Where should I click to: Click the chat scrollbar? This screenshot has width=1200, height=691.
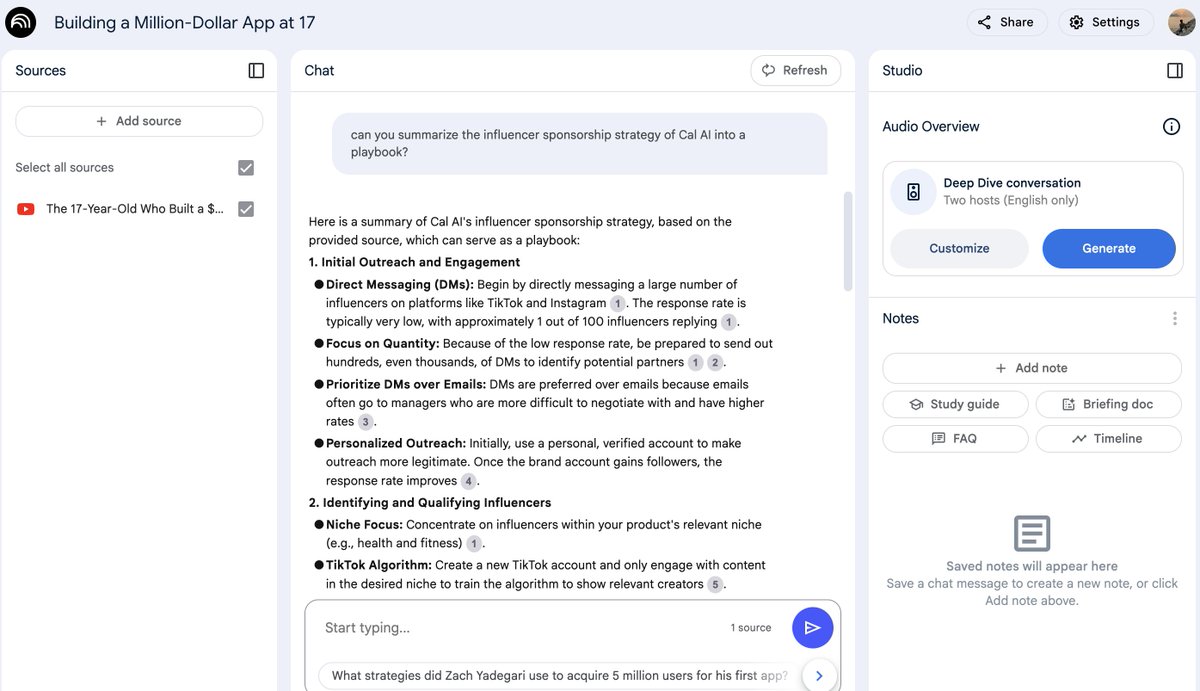[x=849, y=241]
